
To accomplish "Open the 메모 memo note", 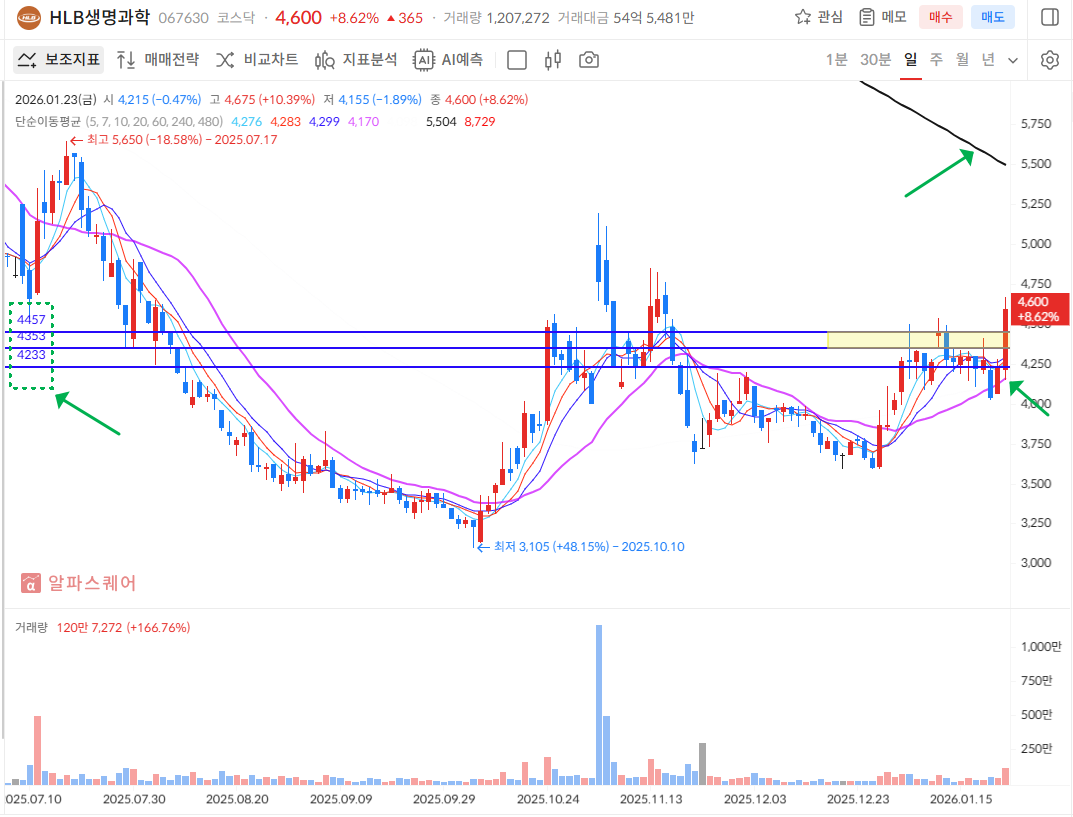I will pyautogui.click(x=882, y=17).
